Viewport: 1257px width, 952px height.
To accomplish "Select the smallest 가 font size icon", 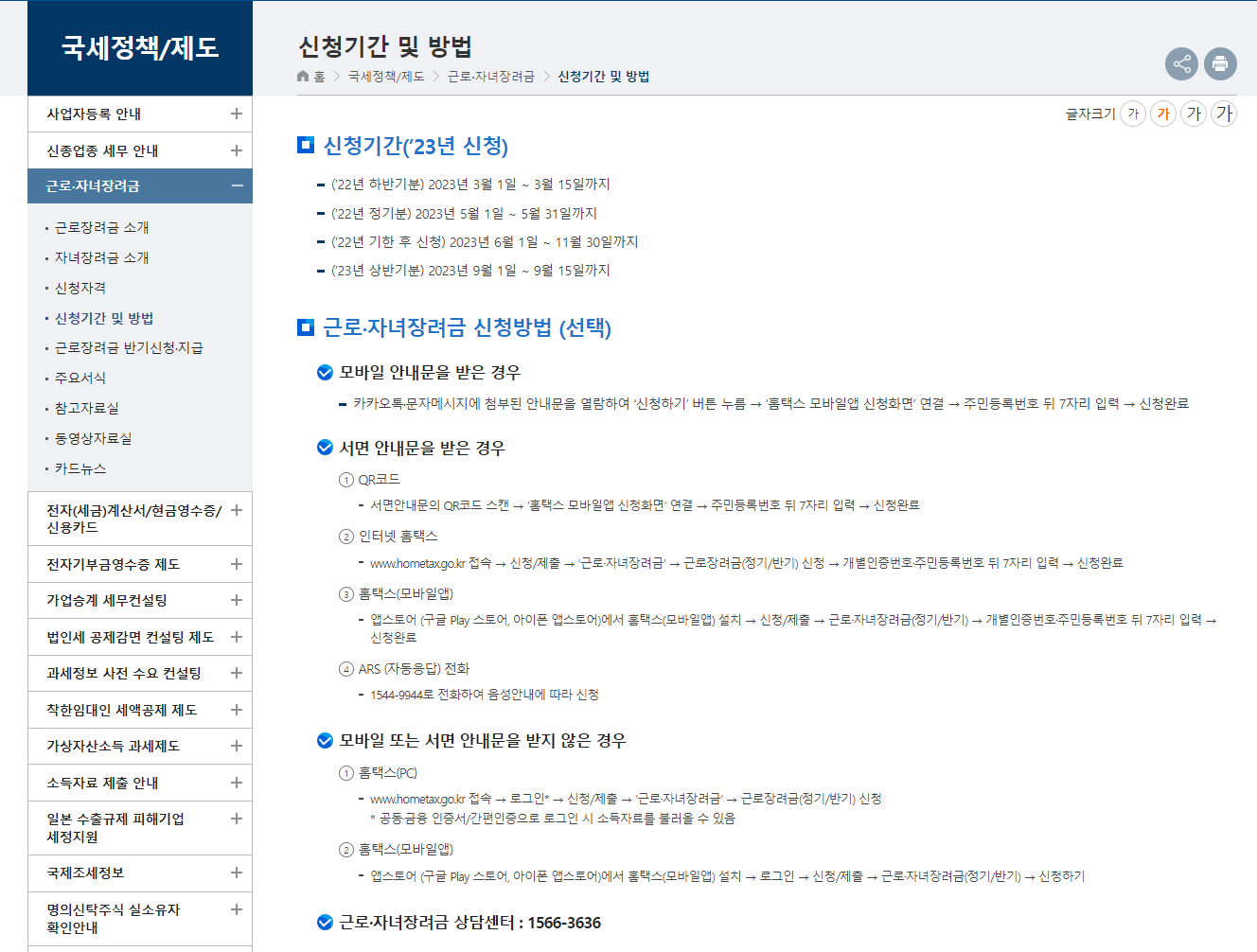I will coord(1132,113).
